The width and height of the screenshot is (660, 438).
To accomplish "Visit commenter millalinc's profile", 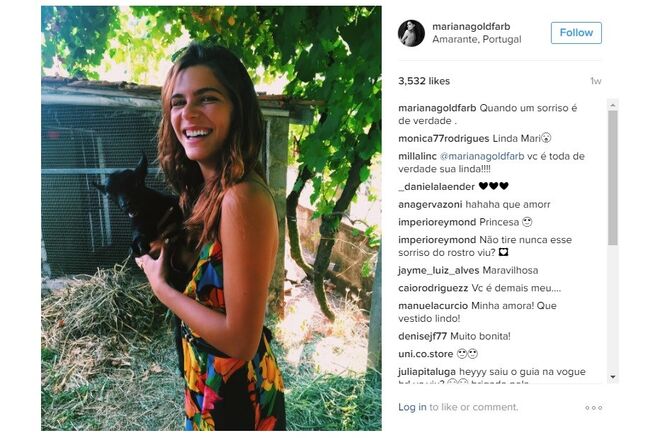I will tap(417, 156).
